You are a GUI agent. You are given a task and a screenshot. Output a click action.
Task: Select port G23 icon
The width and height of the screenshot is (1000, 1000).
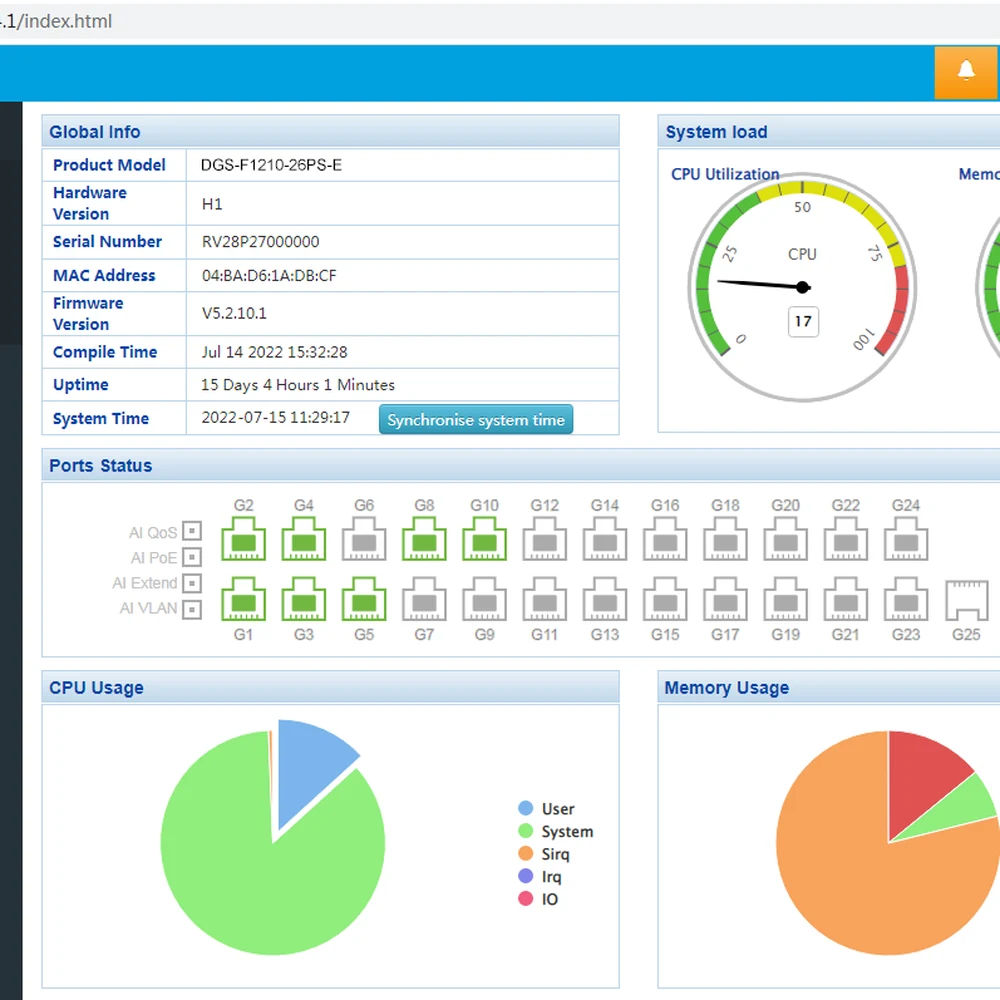906,599
